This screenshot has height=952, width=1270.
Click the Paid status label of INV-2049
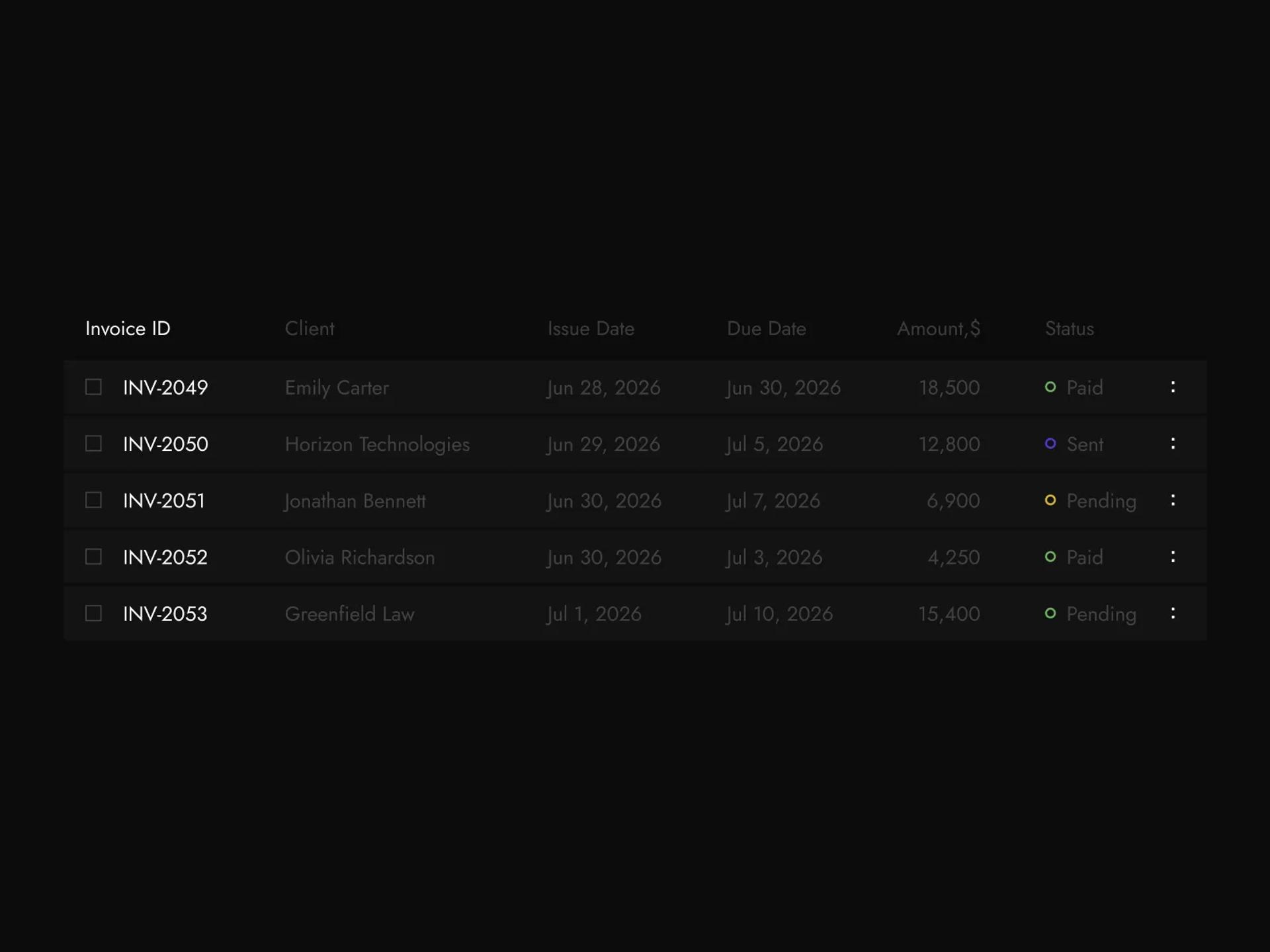point(1085,387)
